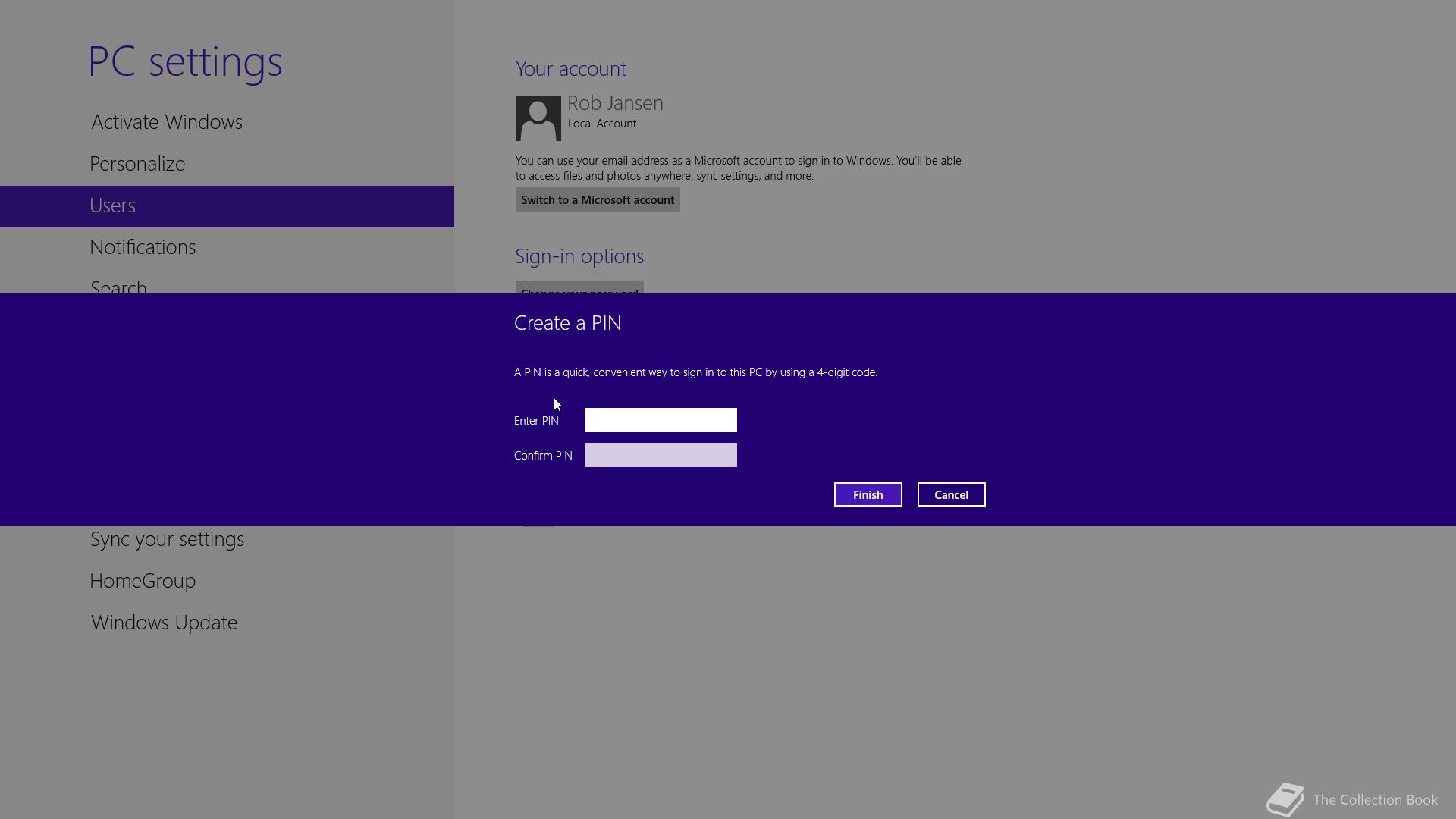Open the HomeGroup section

coord(143,581)
